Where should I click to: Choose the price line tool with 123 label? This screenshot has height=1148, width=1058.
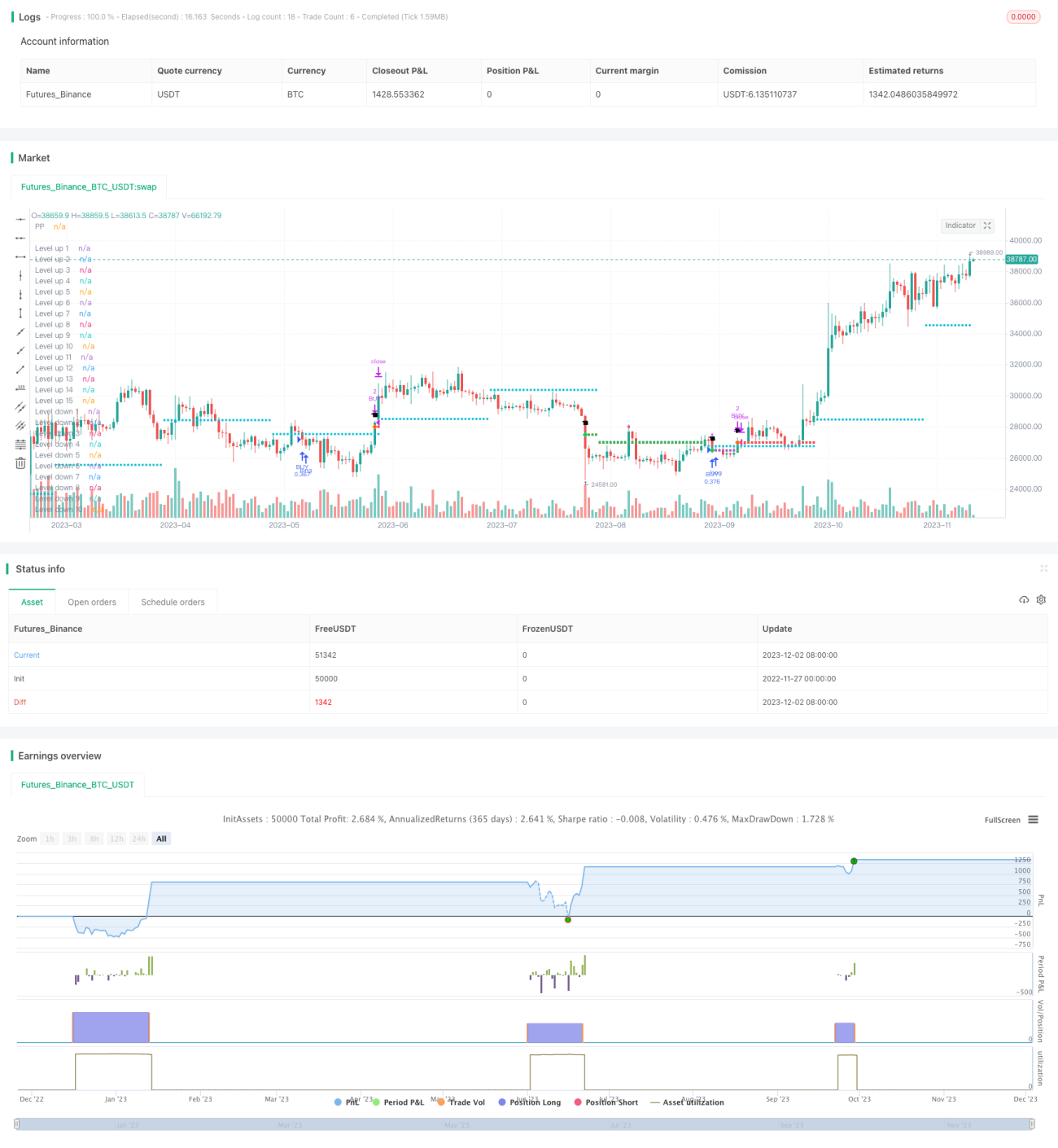point(20,388)
